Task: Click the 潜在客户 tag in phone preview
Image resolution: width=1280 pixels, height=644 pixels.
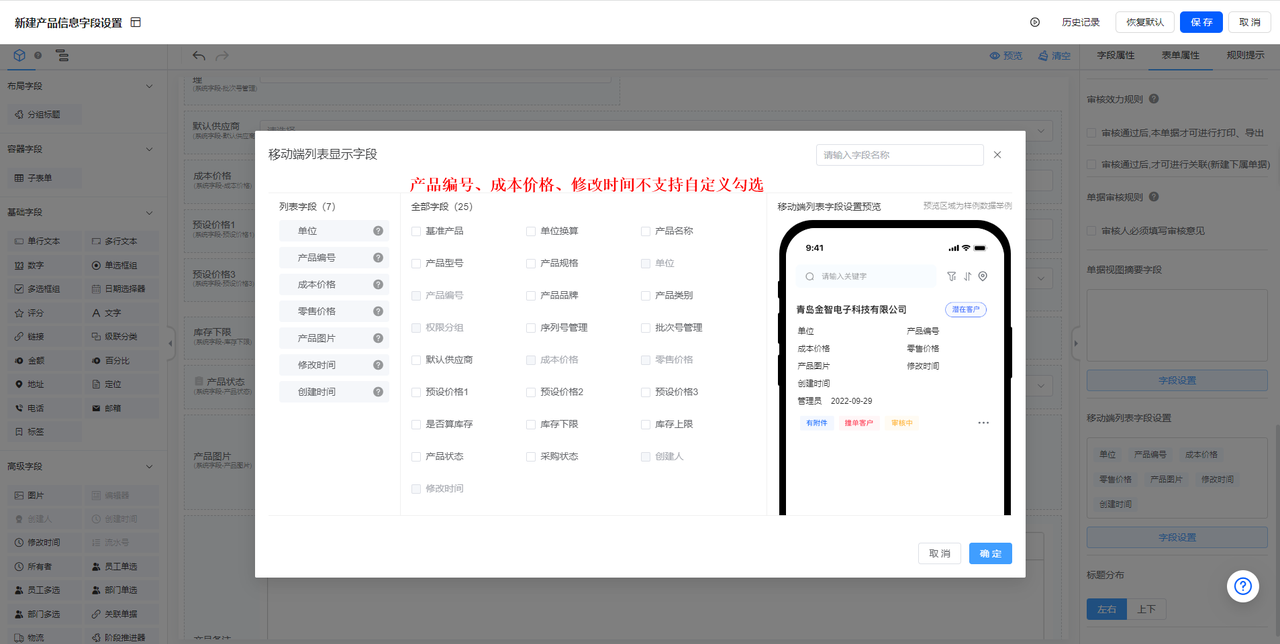Action: click(x=966, y=310)
